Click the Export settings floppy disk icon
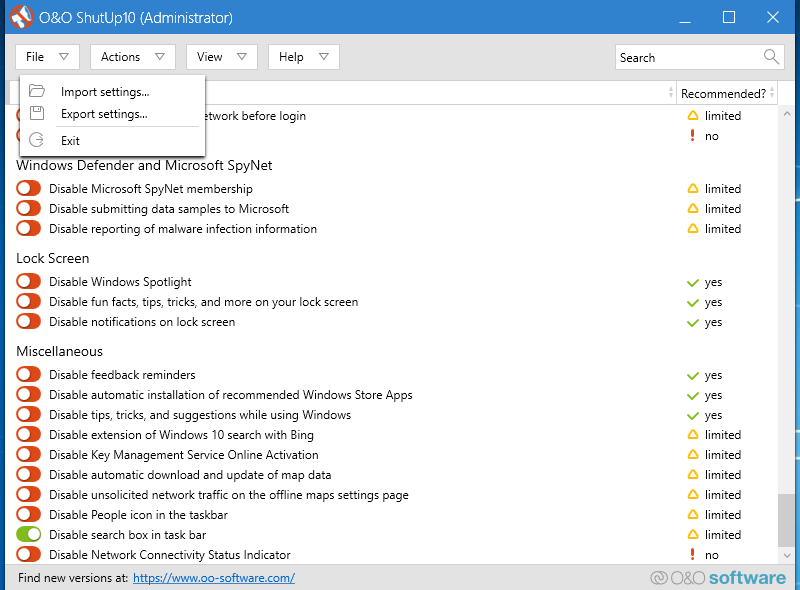800x590 pixels. pos(37,113)
